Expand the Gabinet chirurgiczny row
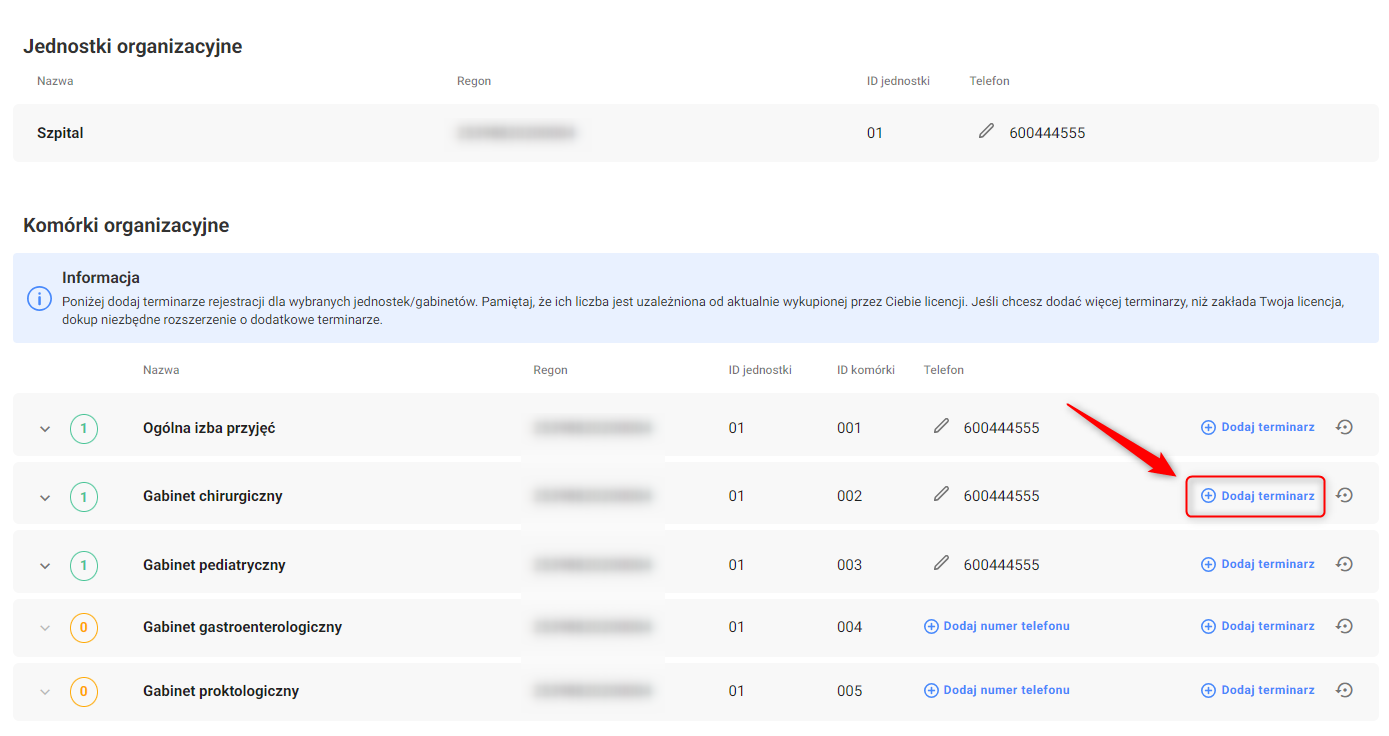 44,497
